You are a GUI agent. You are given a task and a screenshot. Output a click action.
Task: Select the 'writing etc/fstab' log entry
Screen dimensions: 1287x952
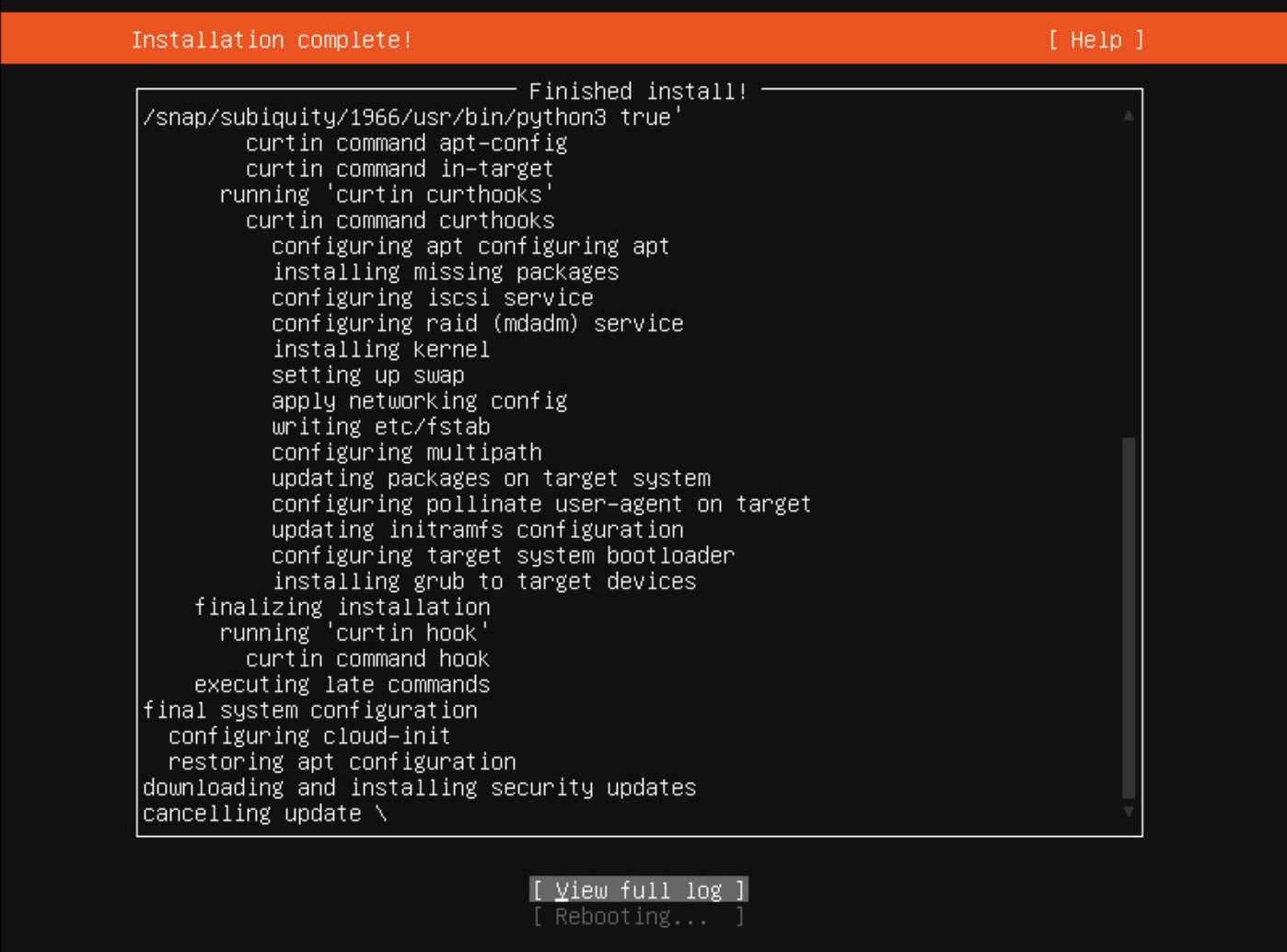(380, 427)
